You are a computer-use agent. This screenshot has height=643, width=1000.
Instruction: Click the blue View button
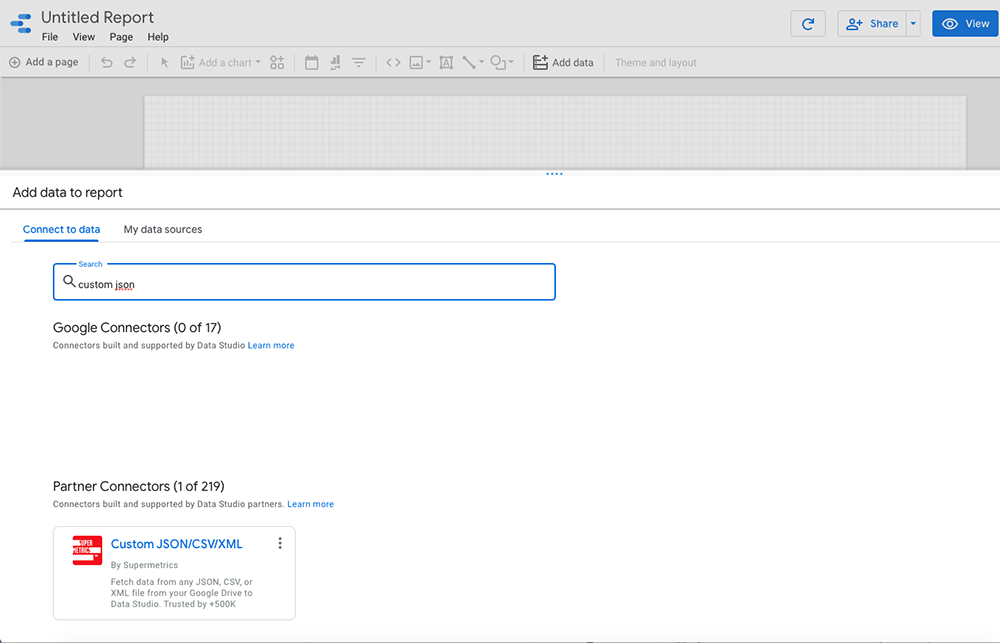click(x=966, y=24)
